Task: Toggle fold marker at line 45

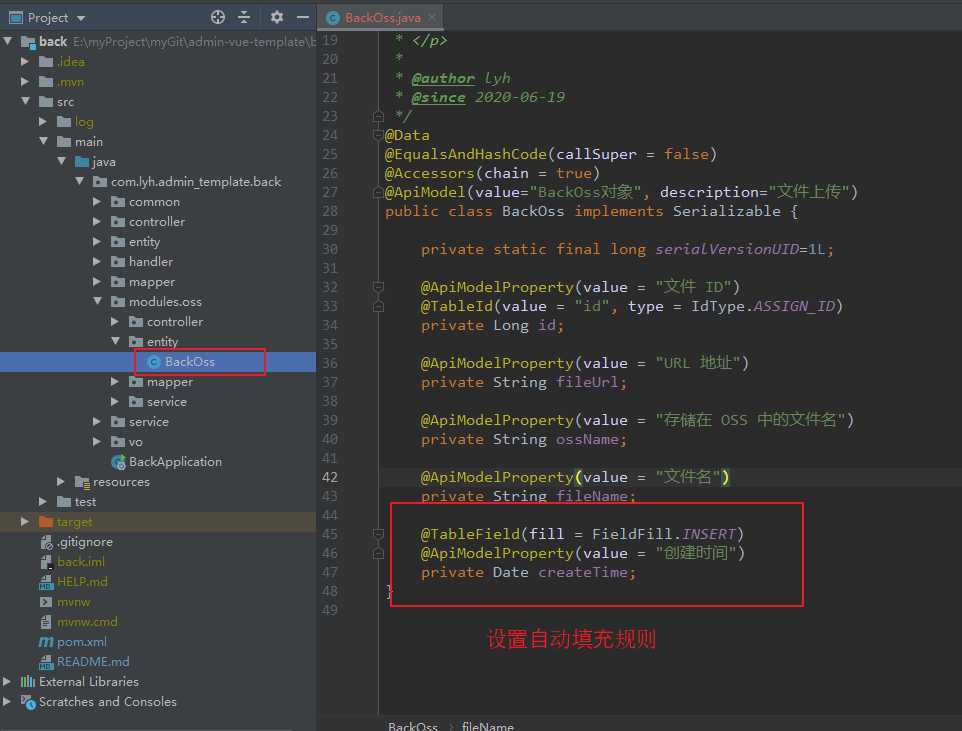Action: pos(378,534)
